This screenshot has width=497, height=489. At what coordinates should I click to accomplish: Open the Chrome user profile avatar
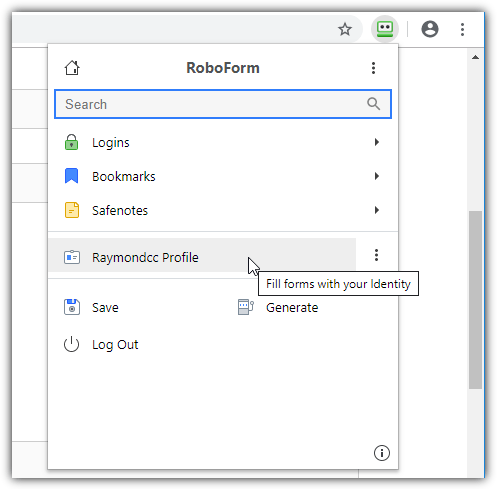[430, 29]
